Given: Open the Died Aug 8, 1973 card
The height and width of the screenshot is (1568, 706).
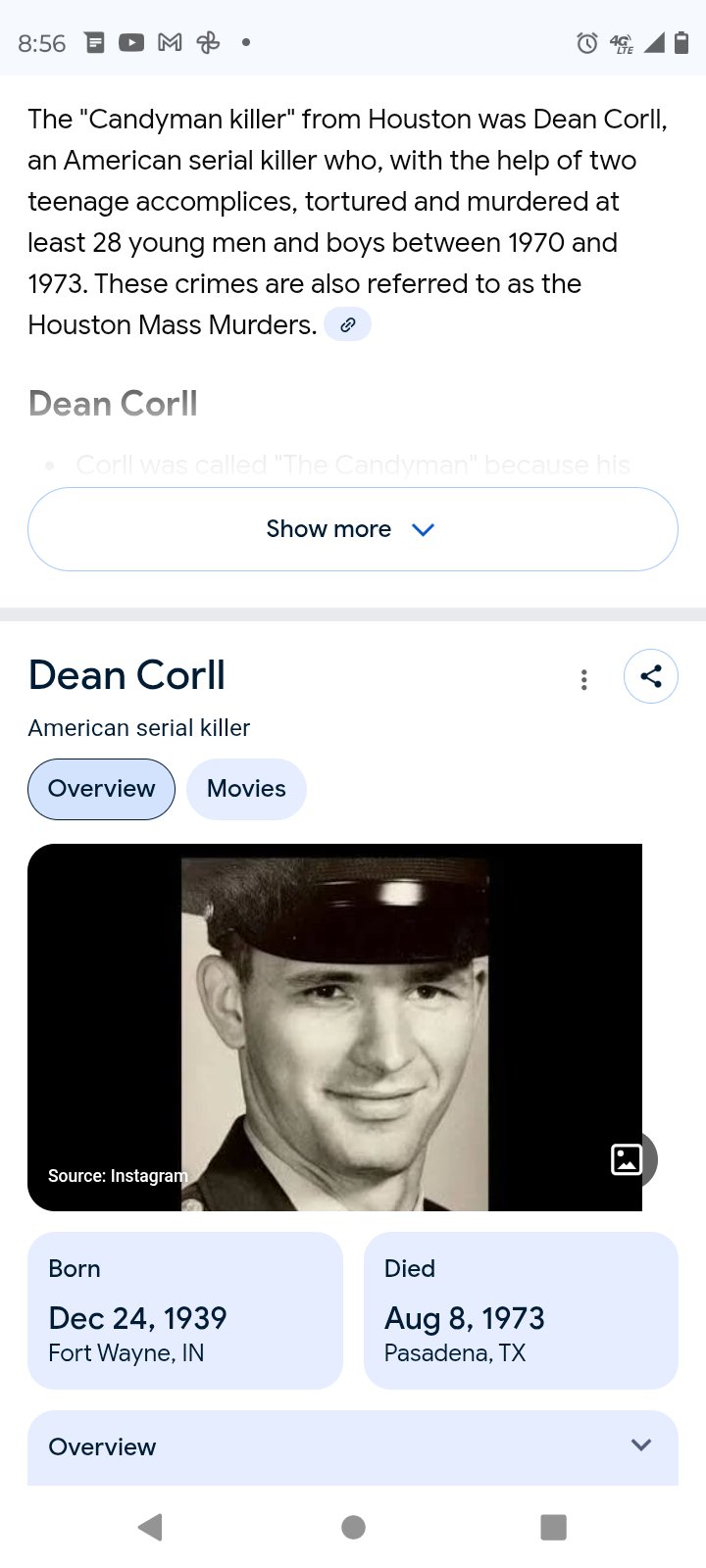Looking at the screenshot, I should coord(521,1310).
